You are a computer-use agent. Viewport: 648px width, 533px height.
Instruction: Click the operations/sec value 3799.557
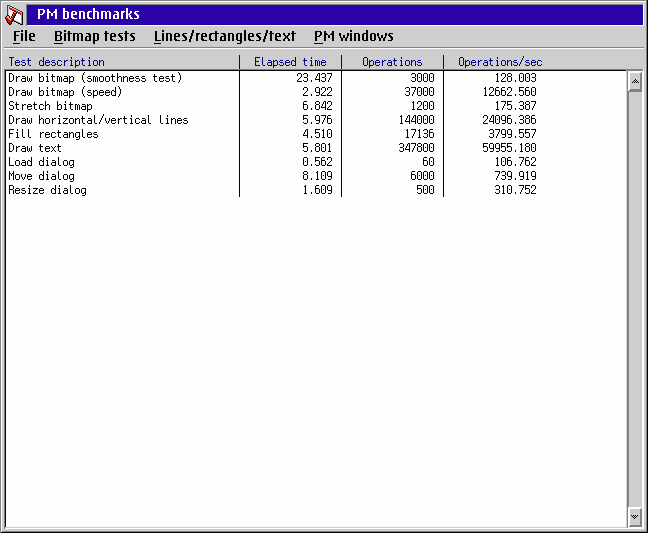[512, 134]
